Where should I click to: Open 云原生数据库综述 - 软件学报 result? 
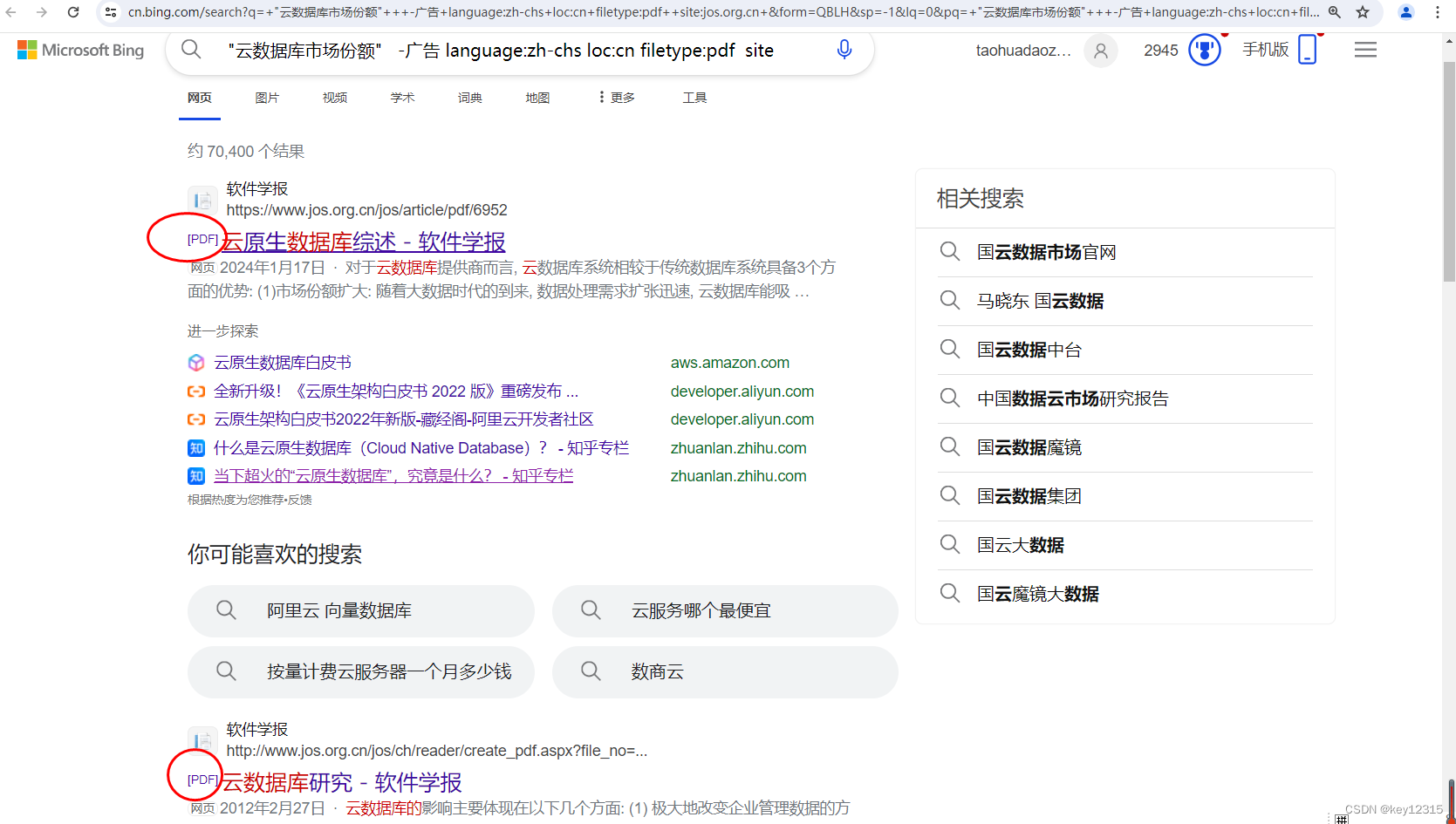click(x=364, y=242)
